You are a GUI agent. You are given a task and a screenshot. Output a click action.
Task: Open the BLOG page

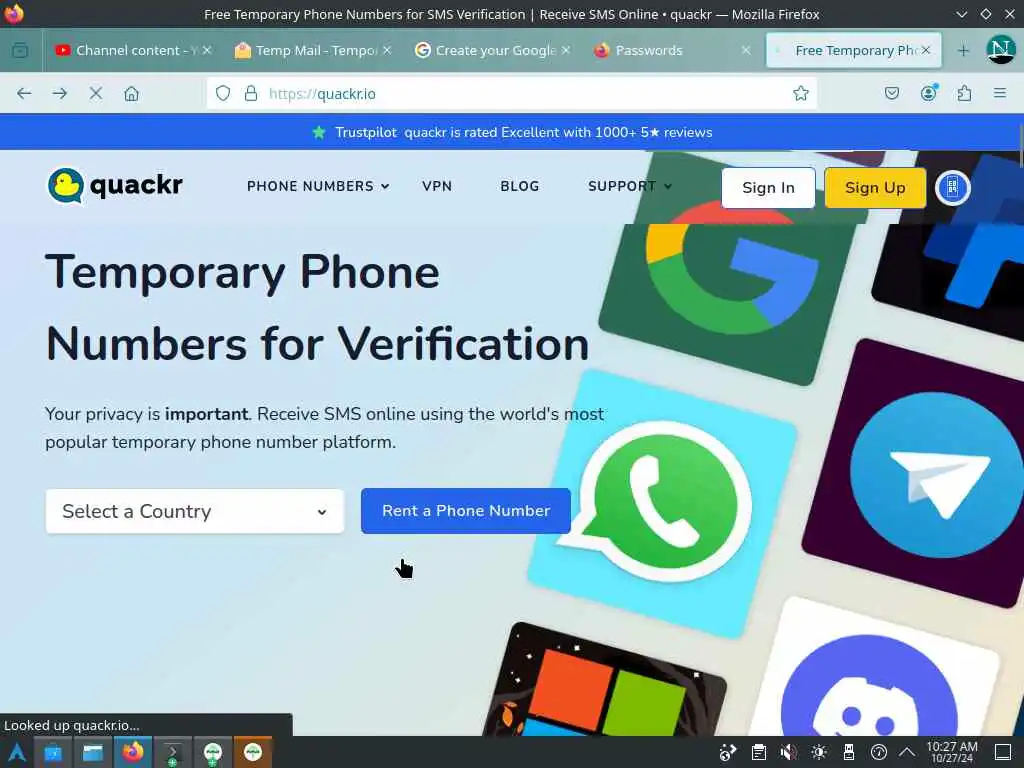520,186
